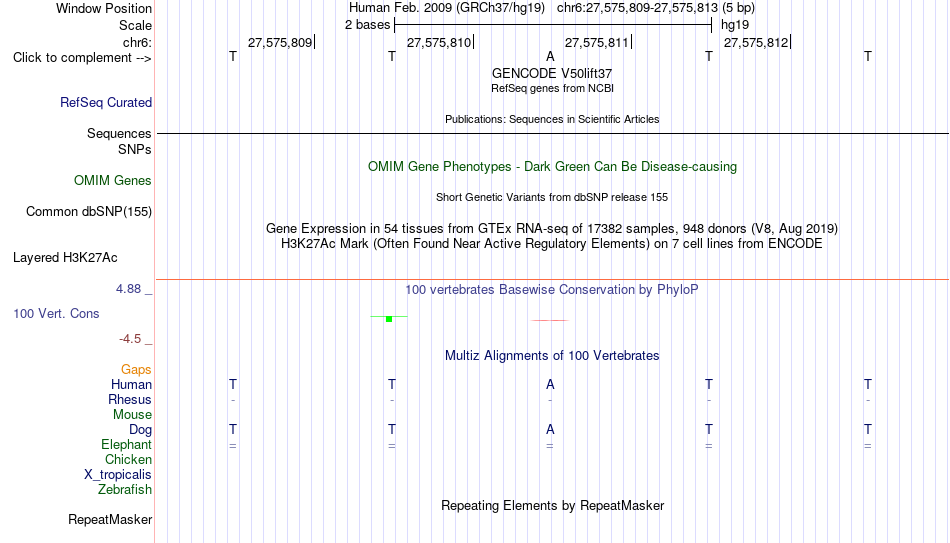950x543 pixels.
Task: Click the 27,575,810 position marker
Action: 439,42
